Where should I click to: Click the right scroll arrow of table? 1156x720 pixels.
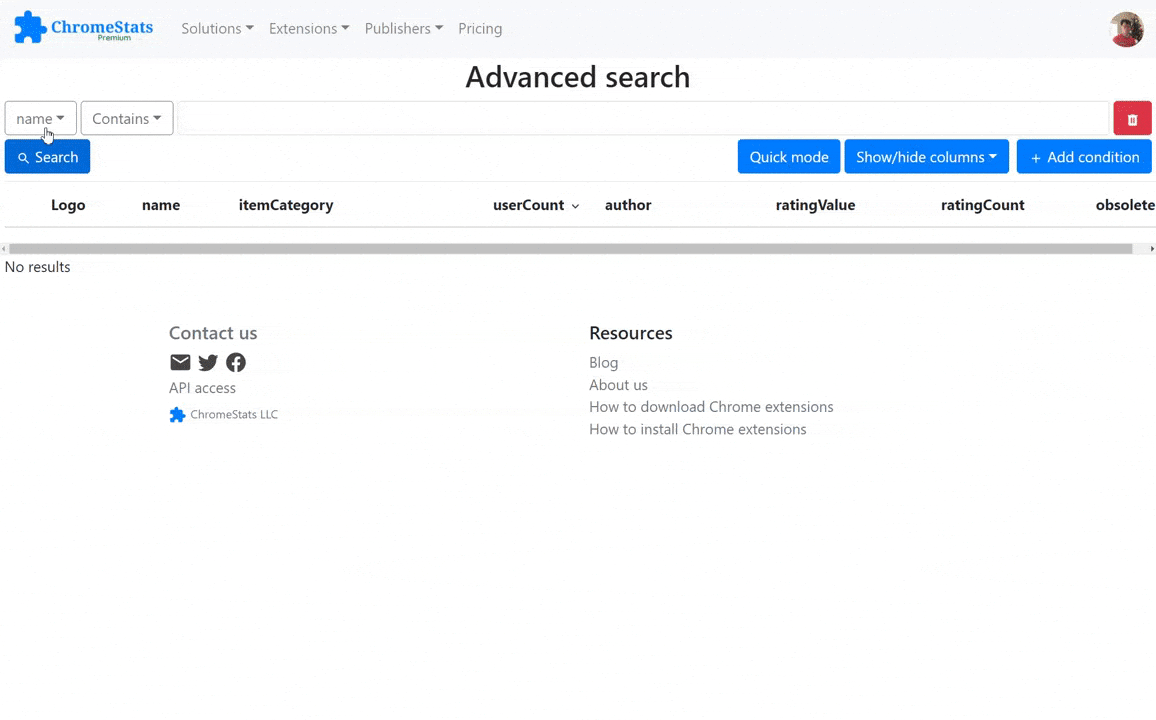pyautogui.click(x=1152, y=249)
